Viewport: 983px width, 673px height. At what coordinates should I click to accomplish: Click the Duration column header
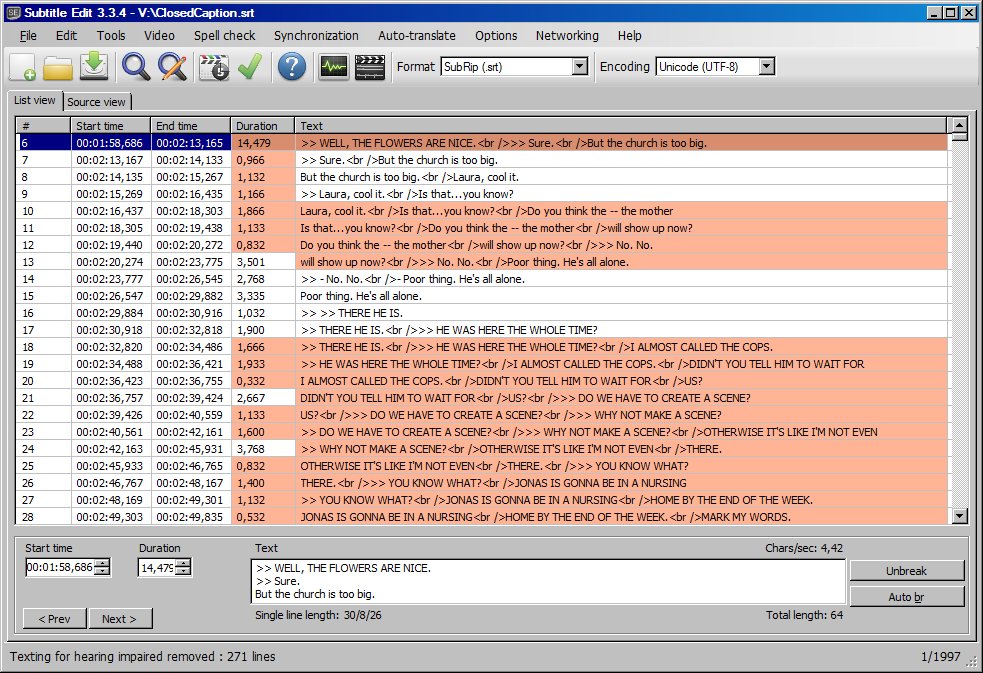pyautogui.click(x=263, y=125)
